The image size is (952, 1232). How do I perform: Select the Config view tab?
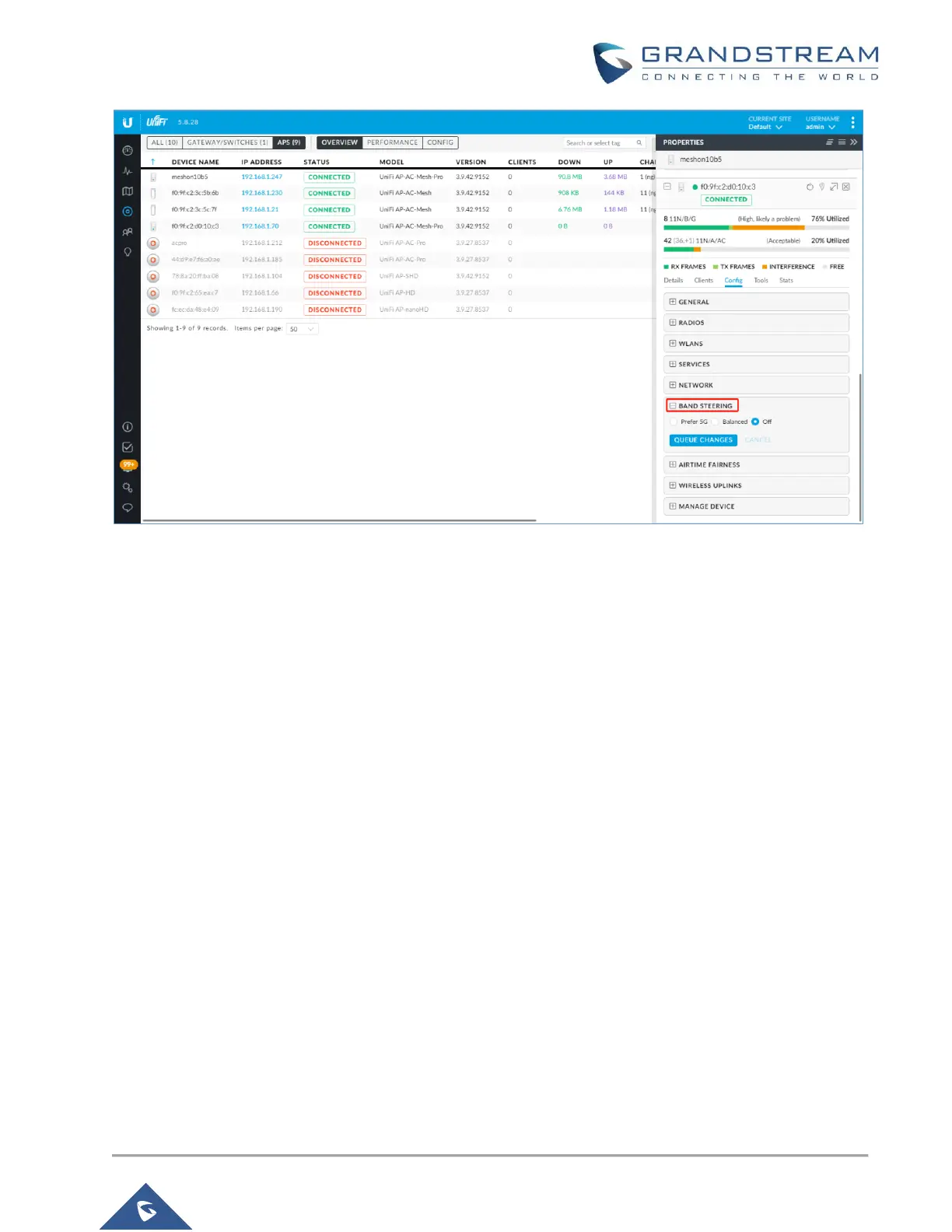tap(440, 142)
